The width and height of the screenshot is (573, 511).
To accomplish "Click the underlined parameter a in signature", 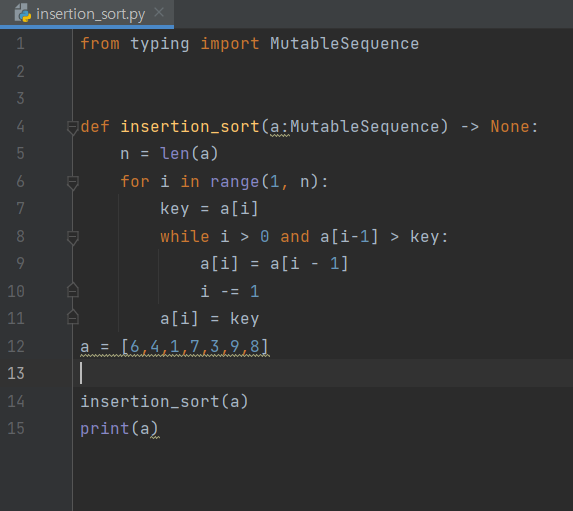I will (274, 127).
